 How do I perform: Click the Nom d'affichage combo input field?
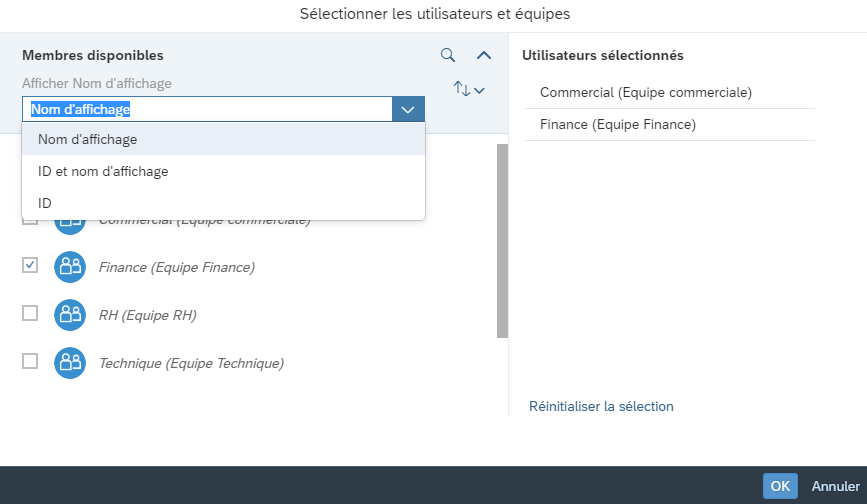pos(207,109)
